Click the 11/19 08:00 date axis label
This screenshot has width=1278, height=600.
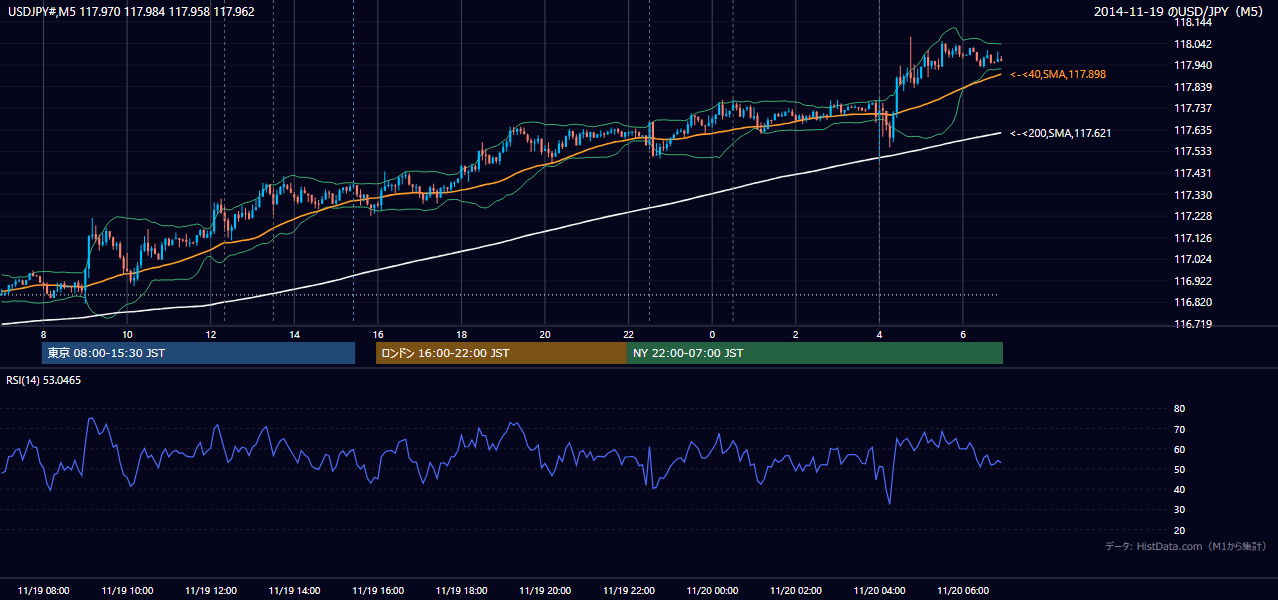44,591
